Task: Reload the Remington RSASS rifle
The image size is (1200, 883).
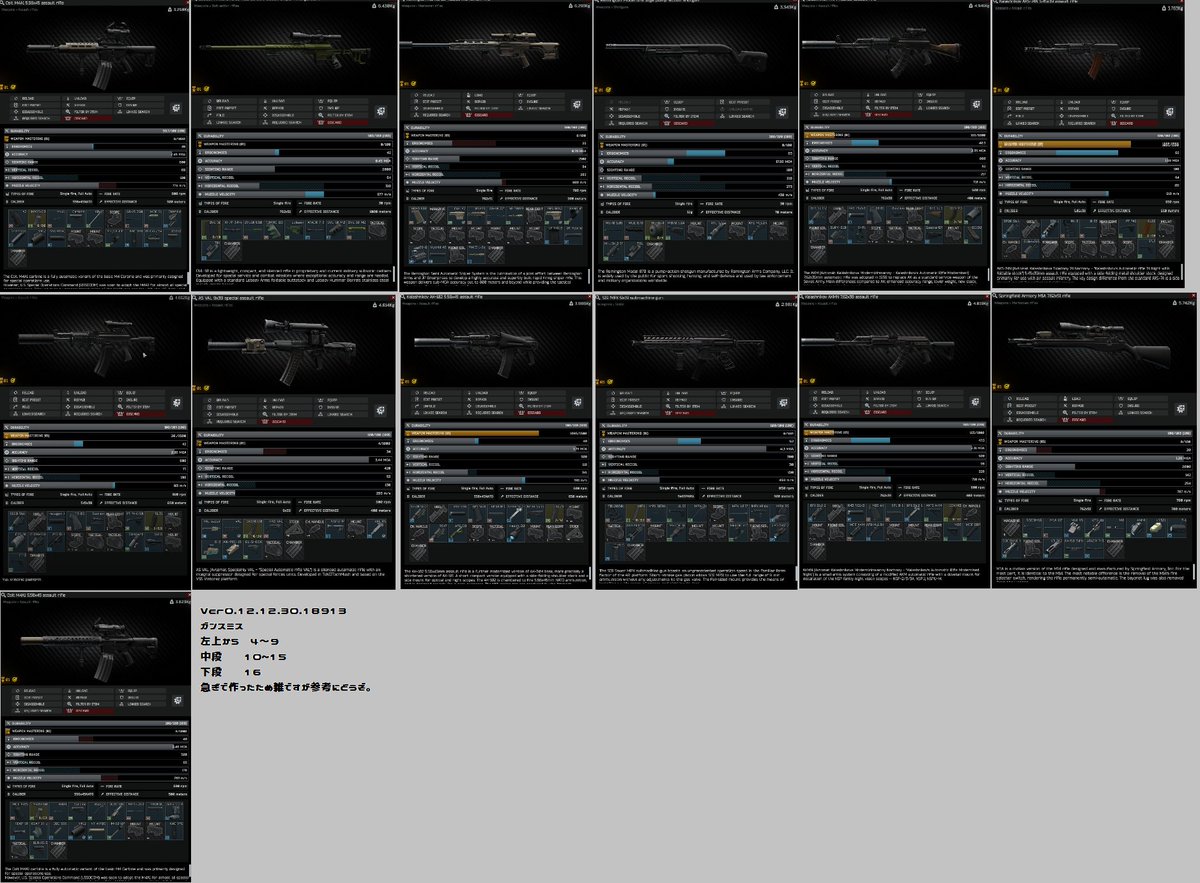Action: click(436, 95)
